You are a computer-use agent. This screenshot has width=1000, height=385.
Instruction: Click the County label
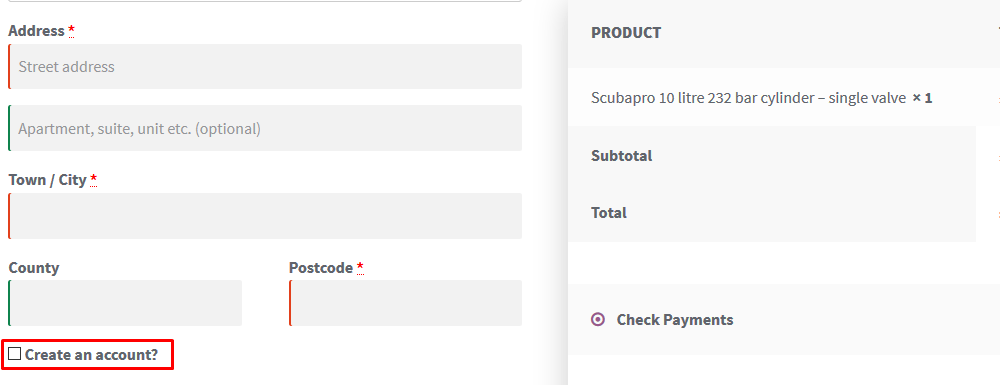coord(34,267)
